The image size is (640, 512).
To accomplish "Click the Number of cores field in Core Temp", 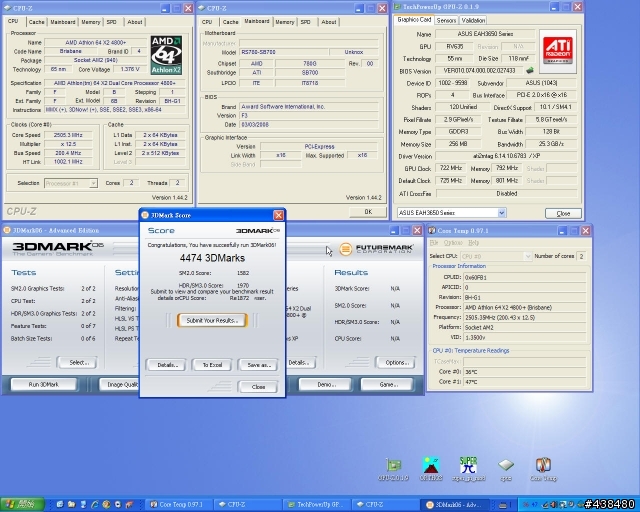I will click(x=581, y=256).
